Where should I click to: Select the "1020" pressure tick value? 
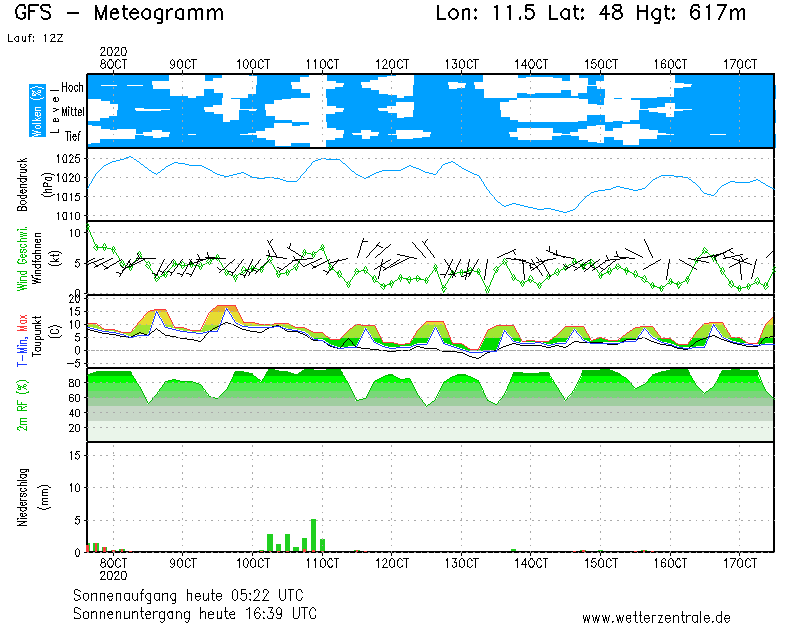coord(68,178)
